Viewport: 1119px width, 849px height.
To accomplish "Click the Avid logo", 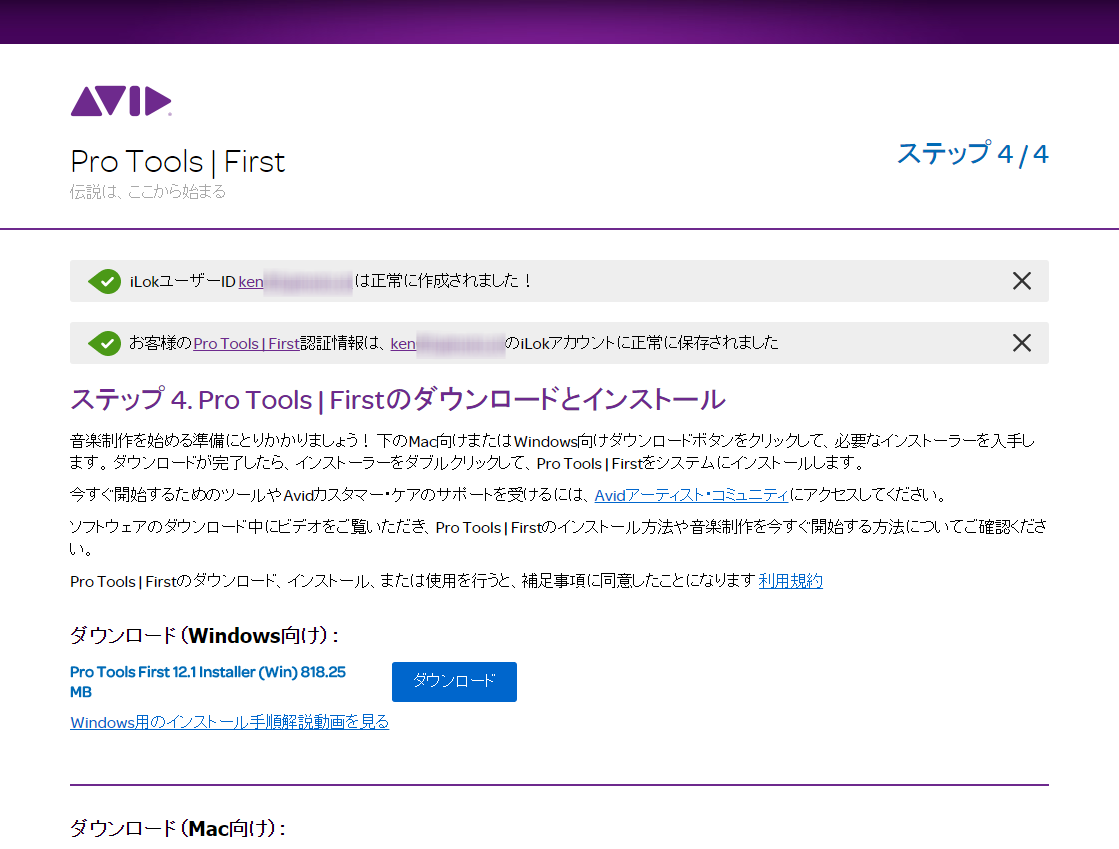I will coord(121,101).
